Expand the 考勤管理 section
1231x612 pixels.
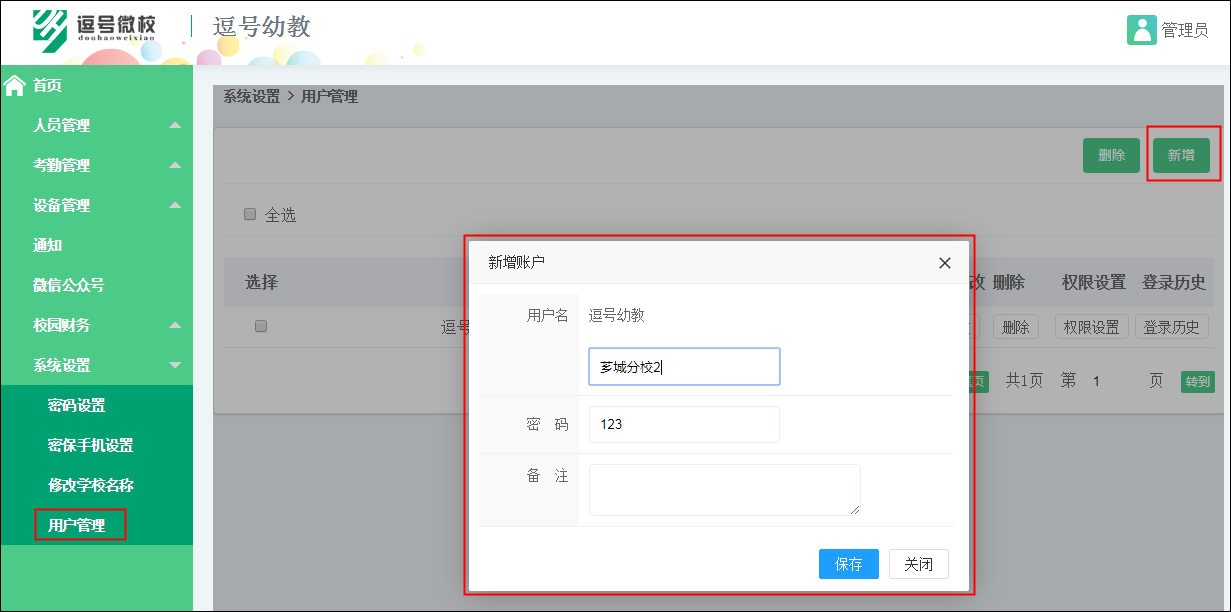click(64, 165)
